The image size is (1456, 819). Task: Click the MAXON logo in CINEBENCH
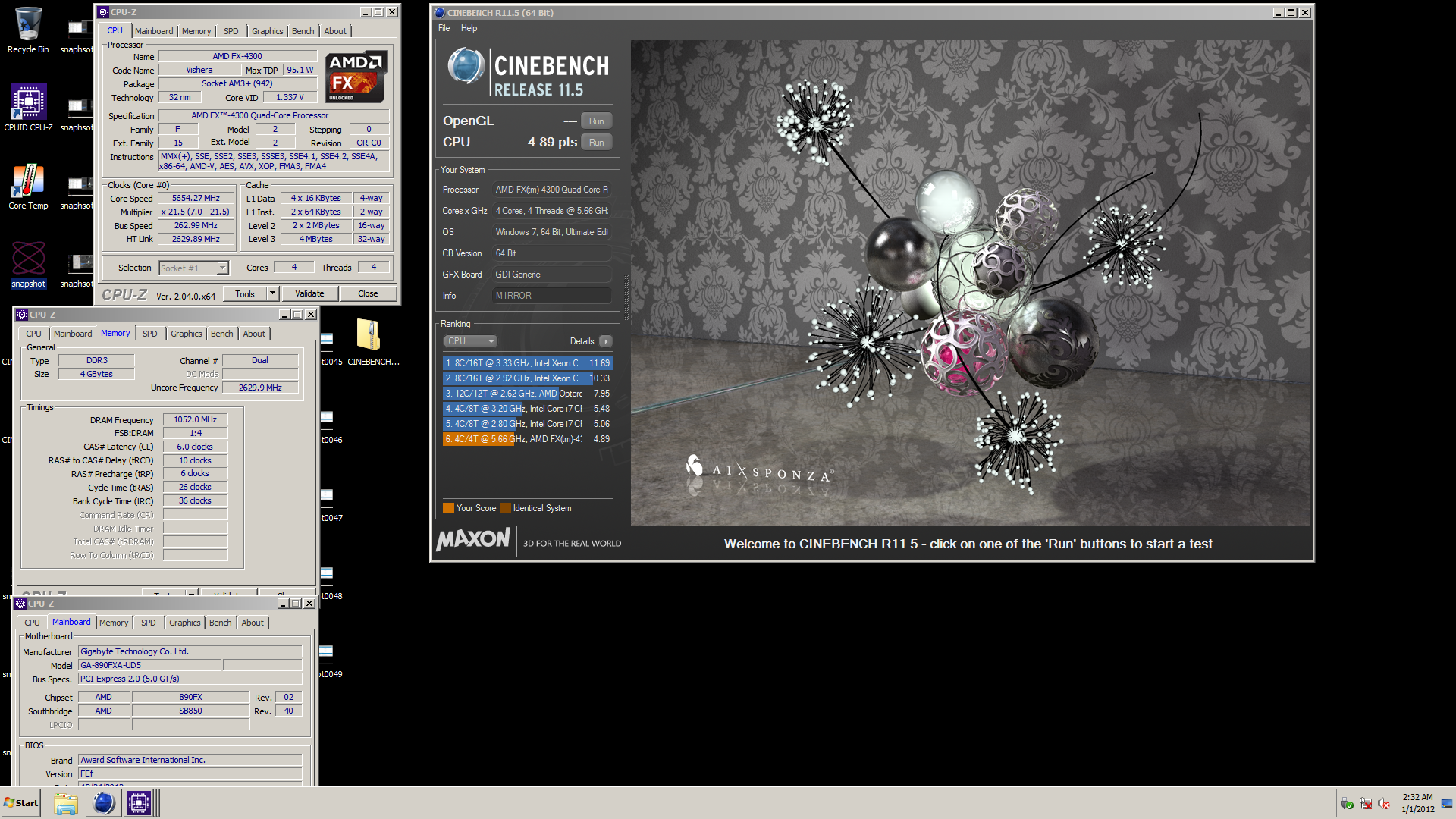click(x=473, y=539)
